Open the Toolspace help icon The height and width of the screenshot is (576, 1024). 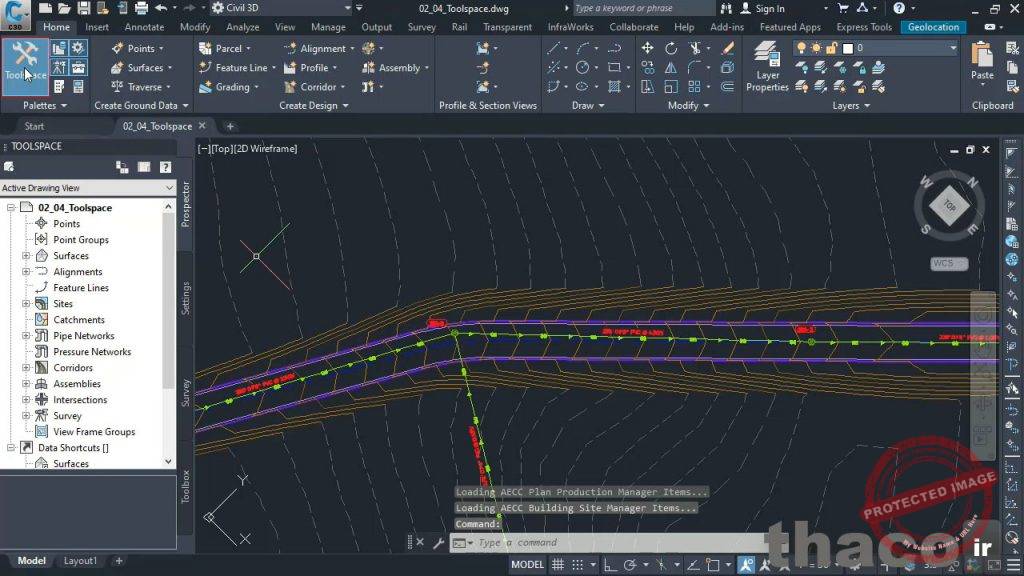pyautogui.click(x=165, y=167)
